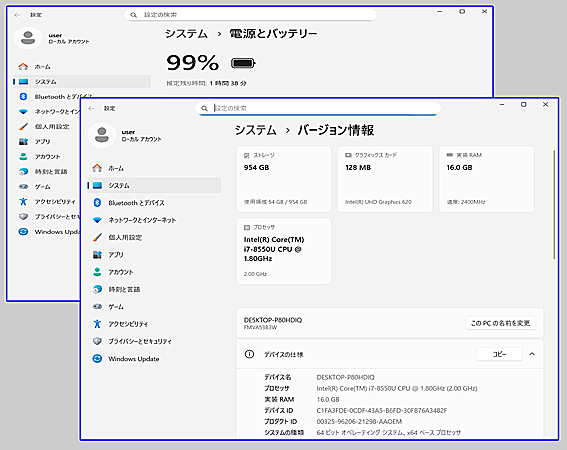
Task: Click the プロセッサ Intel Core i7-8550U card
Action: 284,251
